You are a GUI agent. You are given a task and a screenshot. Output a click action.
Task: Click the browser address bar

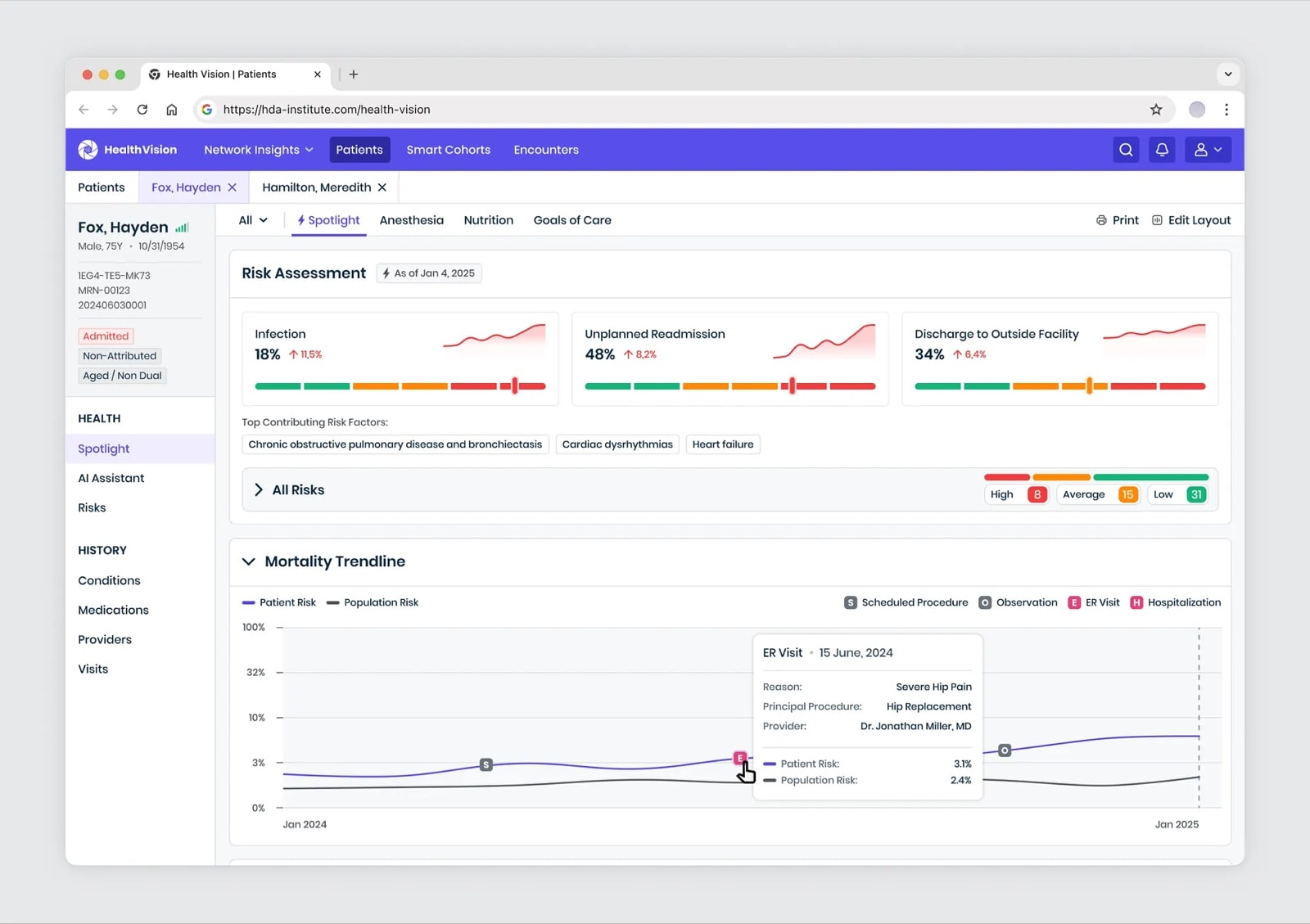[x=684, y=110]
